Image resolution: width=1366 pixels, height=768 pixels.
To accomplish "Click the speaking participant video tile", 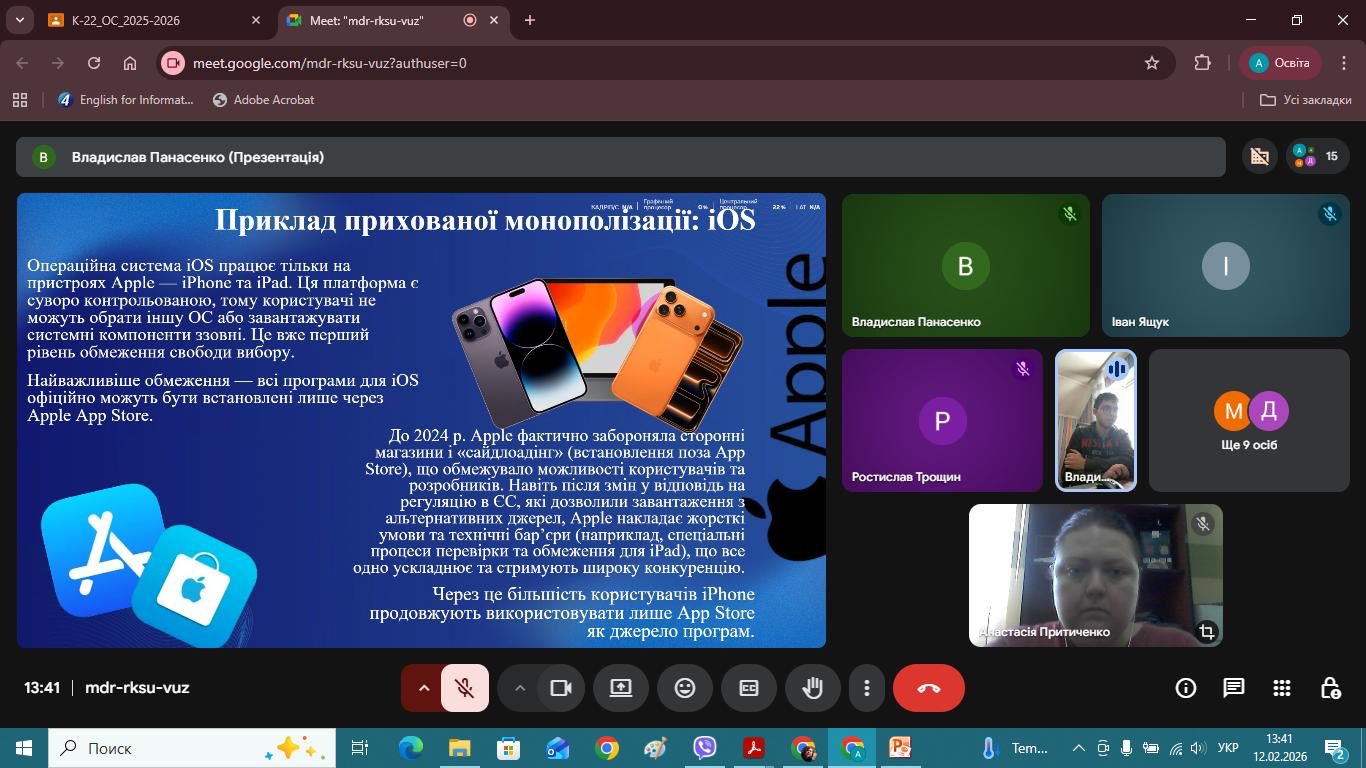I will 1096,420.
